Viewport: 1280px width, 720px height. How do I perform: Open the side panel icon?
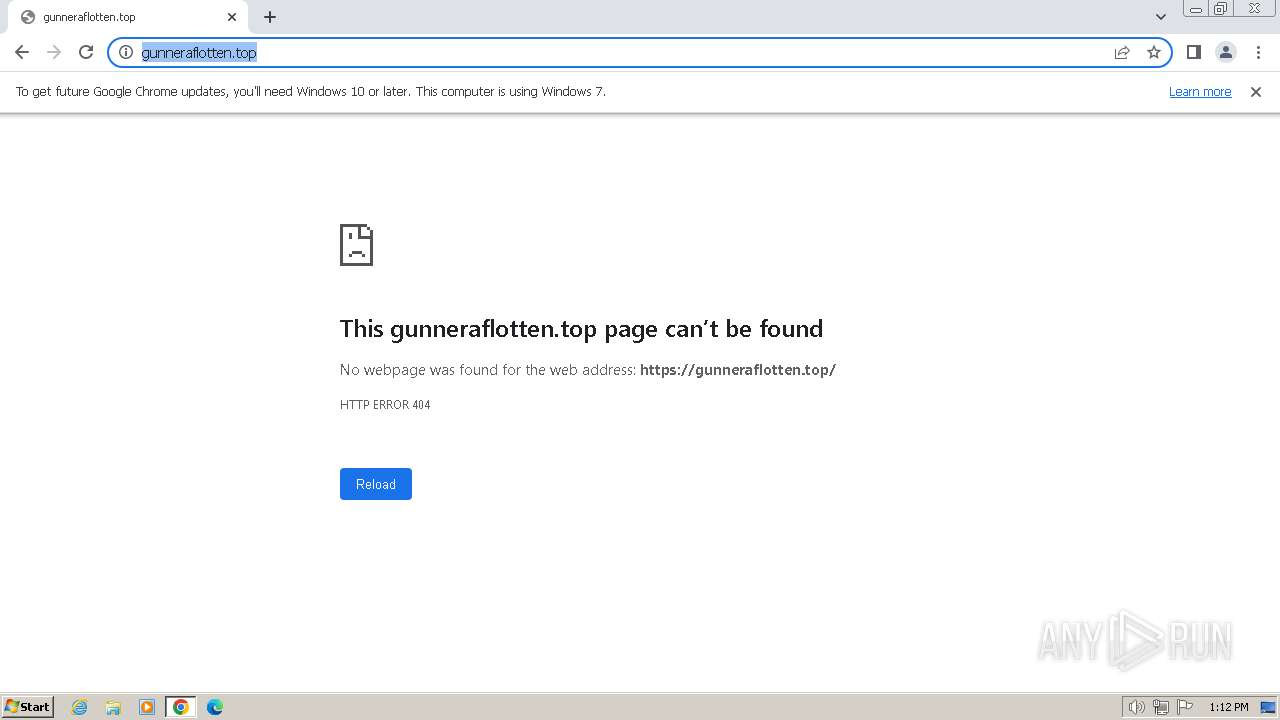pyautogui.click(x=1194, y=52)
